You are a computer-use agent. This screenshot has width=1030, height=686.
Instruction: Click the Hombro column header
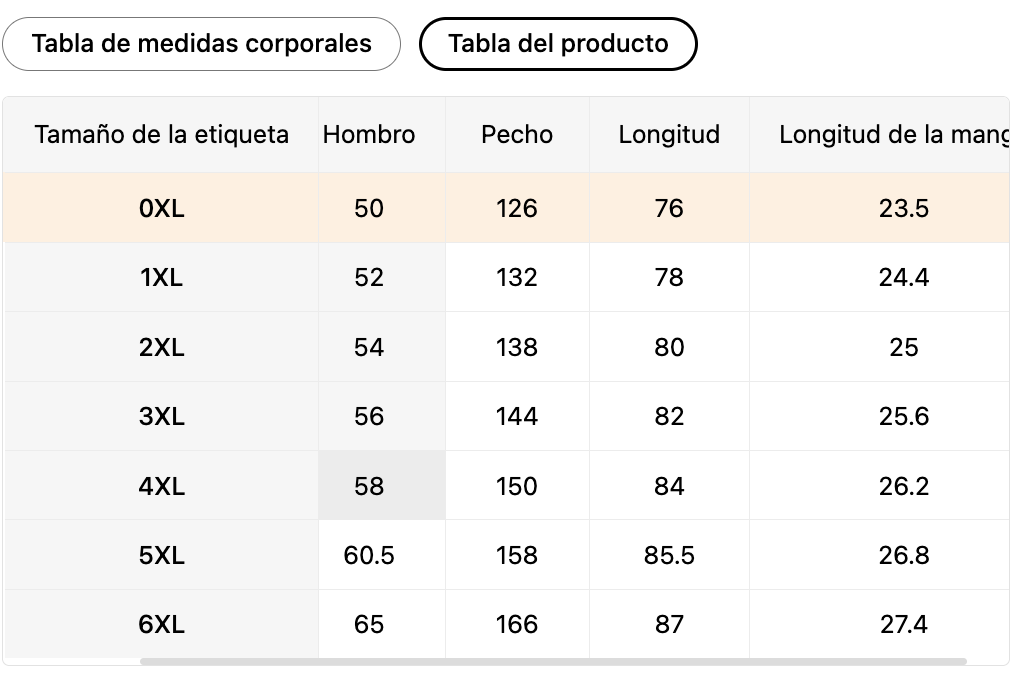click(x=369, y=134)
